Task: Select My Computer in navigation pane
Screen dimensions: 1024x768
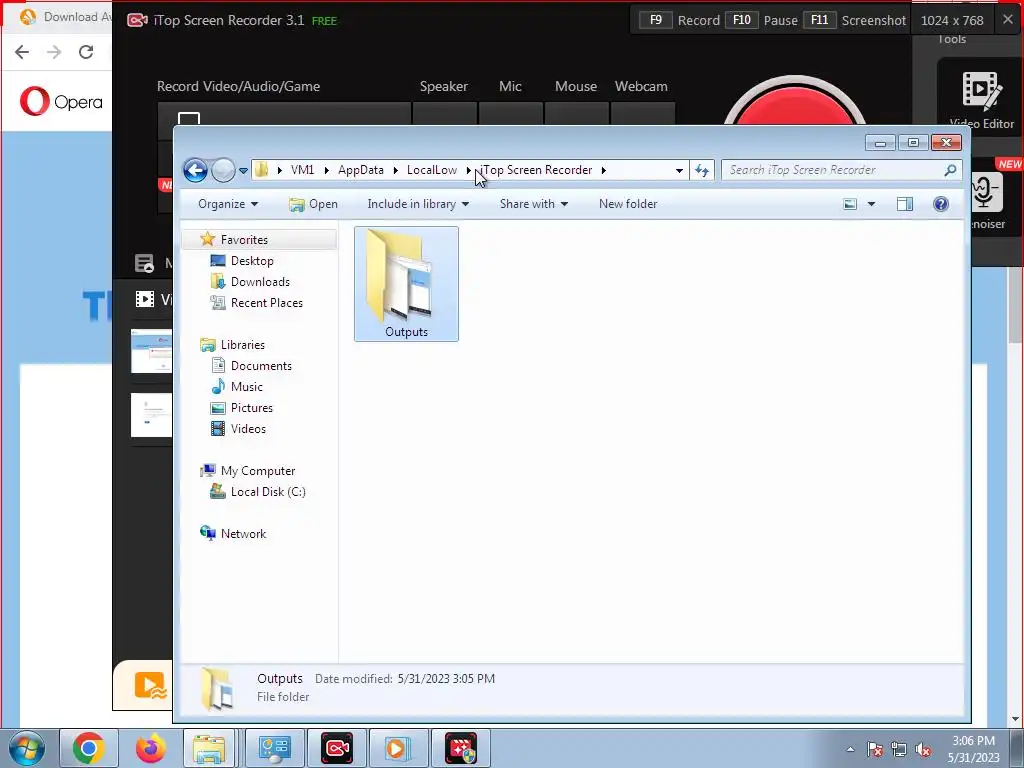Action: 257,471
